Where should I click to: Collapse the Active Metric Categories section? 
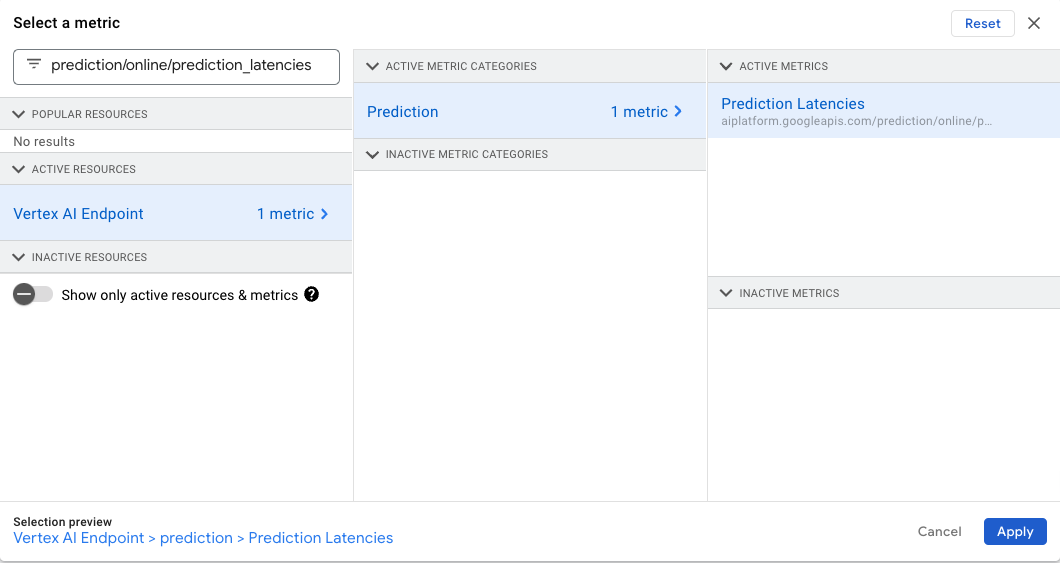(373, 66)
